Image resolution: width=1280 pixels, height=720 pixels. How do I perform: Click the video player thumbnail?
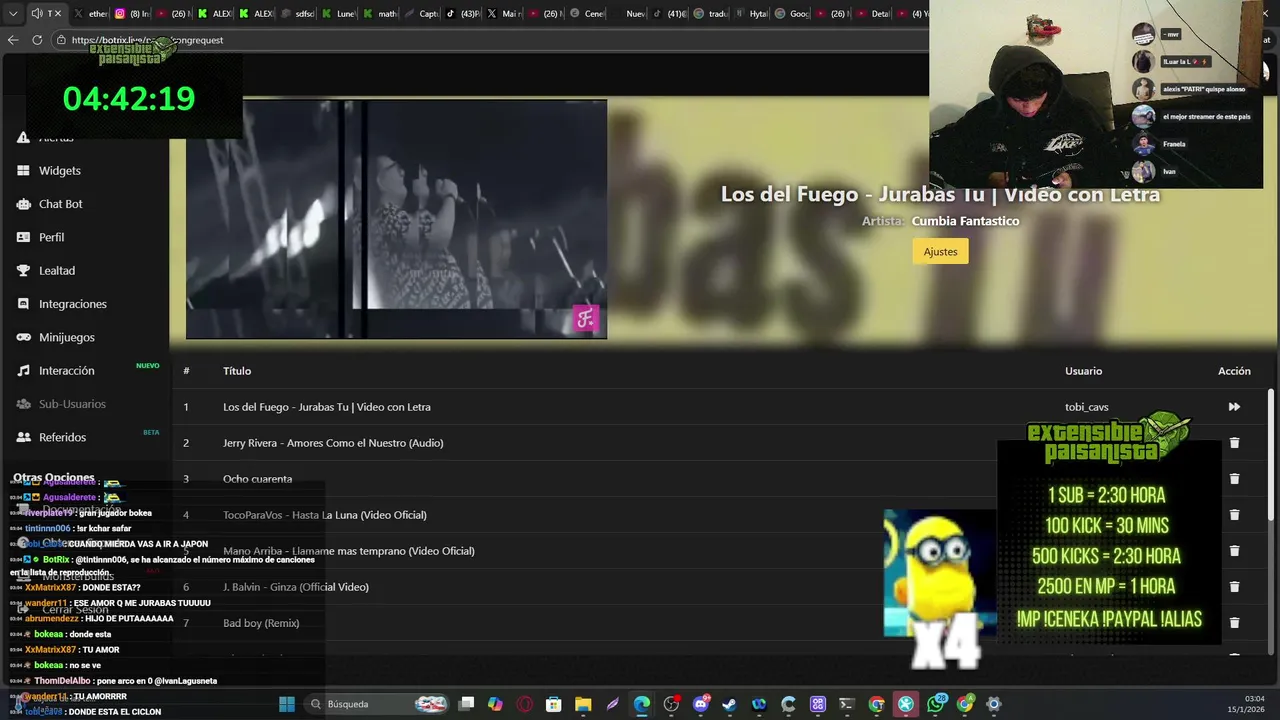pyautogui.click(x=396, y=220)
